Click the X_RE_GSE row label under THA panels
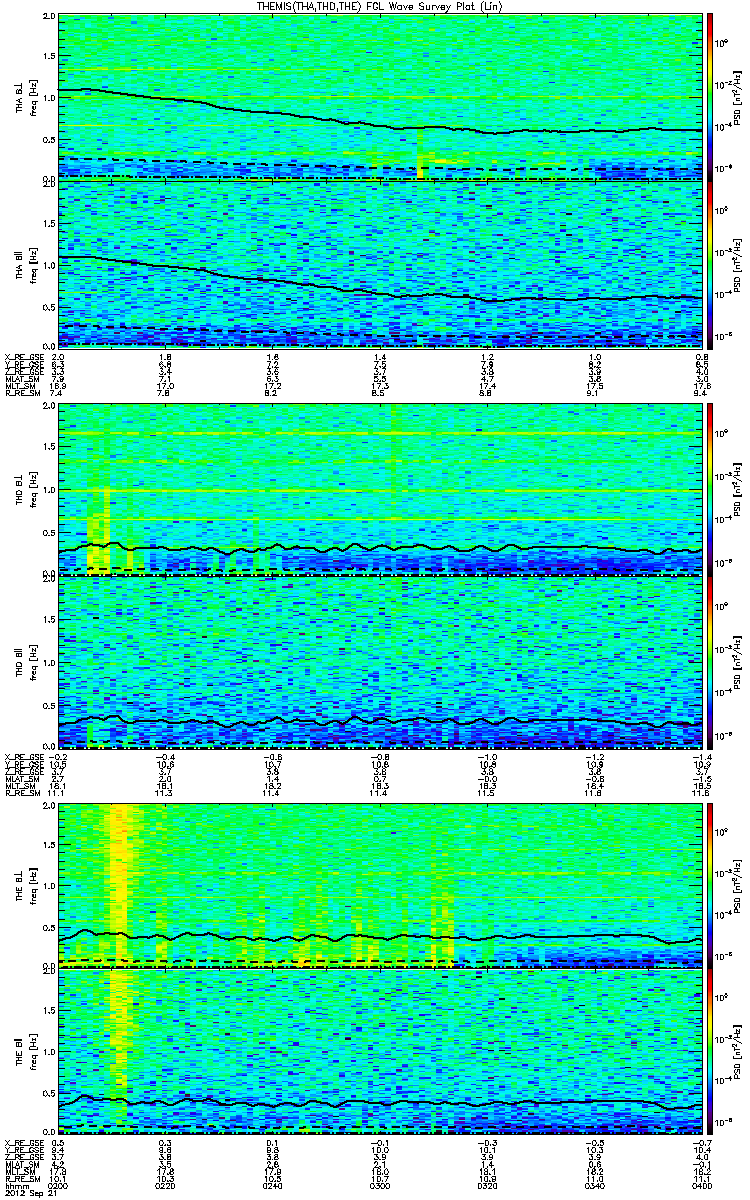Screen dimensions: 750x1200 (24, 355)
